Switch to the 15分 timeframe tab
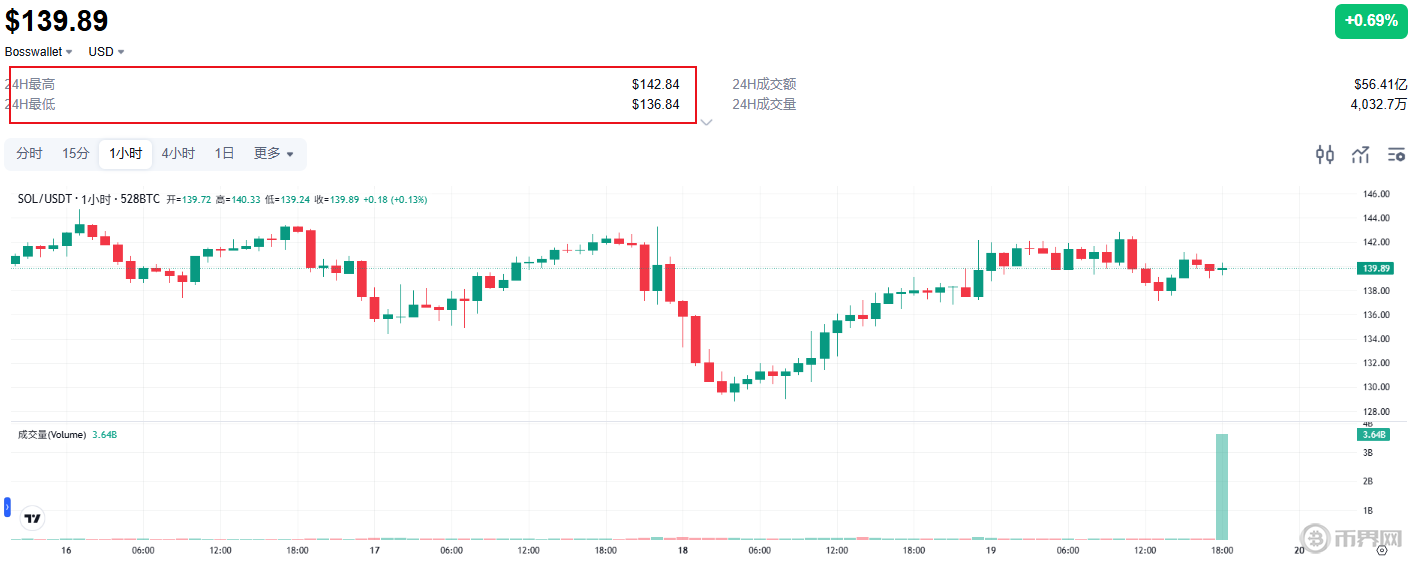Screen dimensions: 1413x566 76,154
